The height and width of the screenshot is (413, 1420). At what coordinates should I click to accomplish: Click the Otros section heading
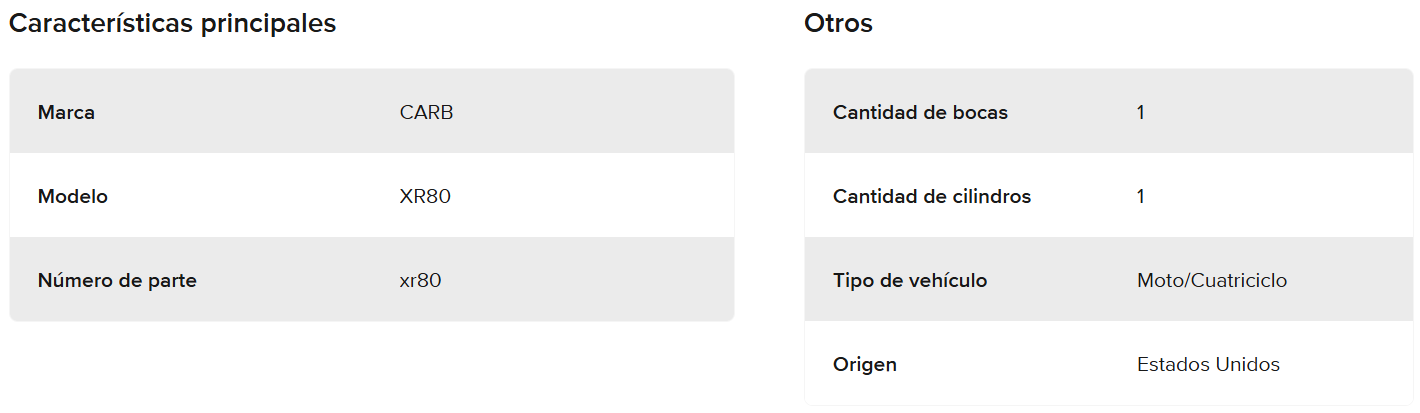(838, 24)
